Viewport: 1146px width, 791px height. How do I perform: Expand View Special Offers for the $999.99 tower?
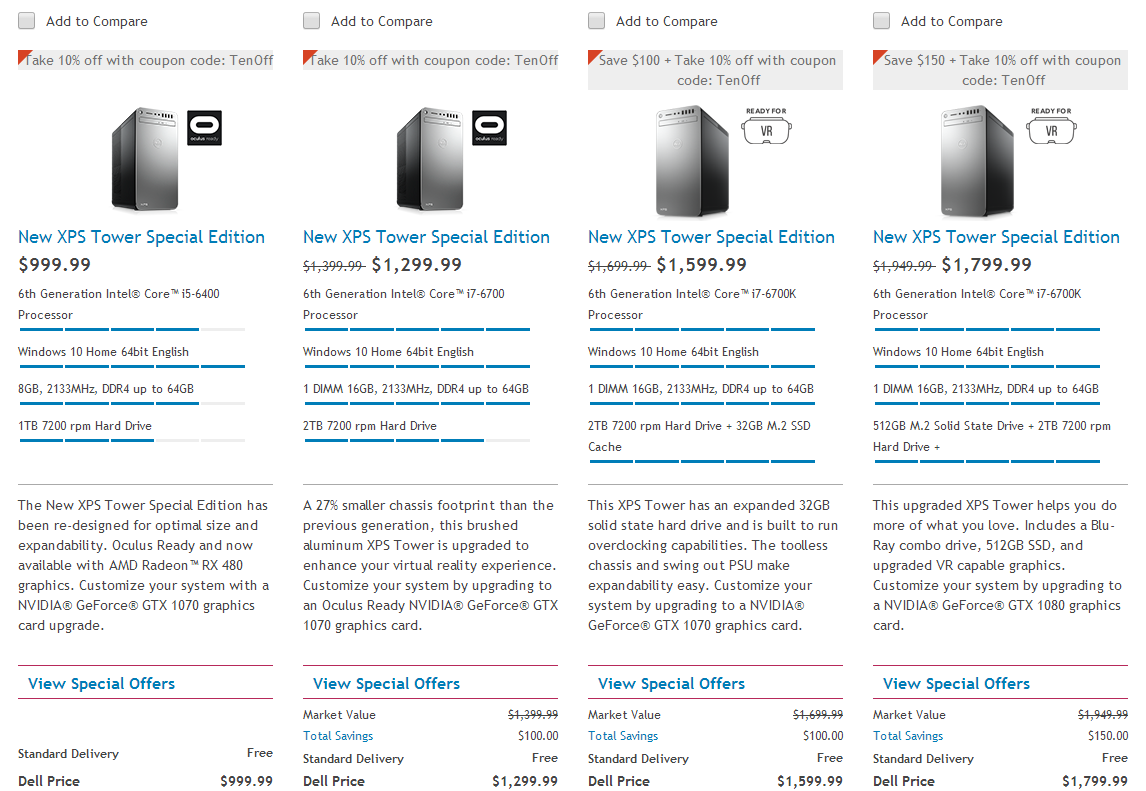[x=101, y=684]
